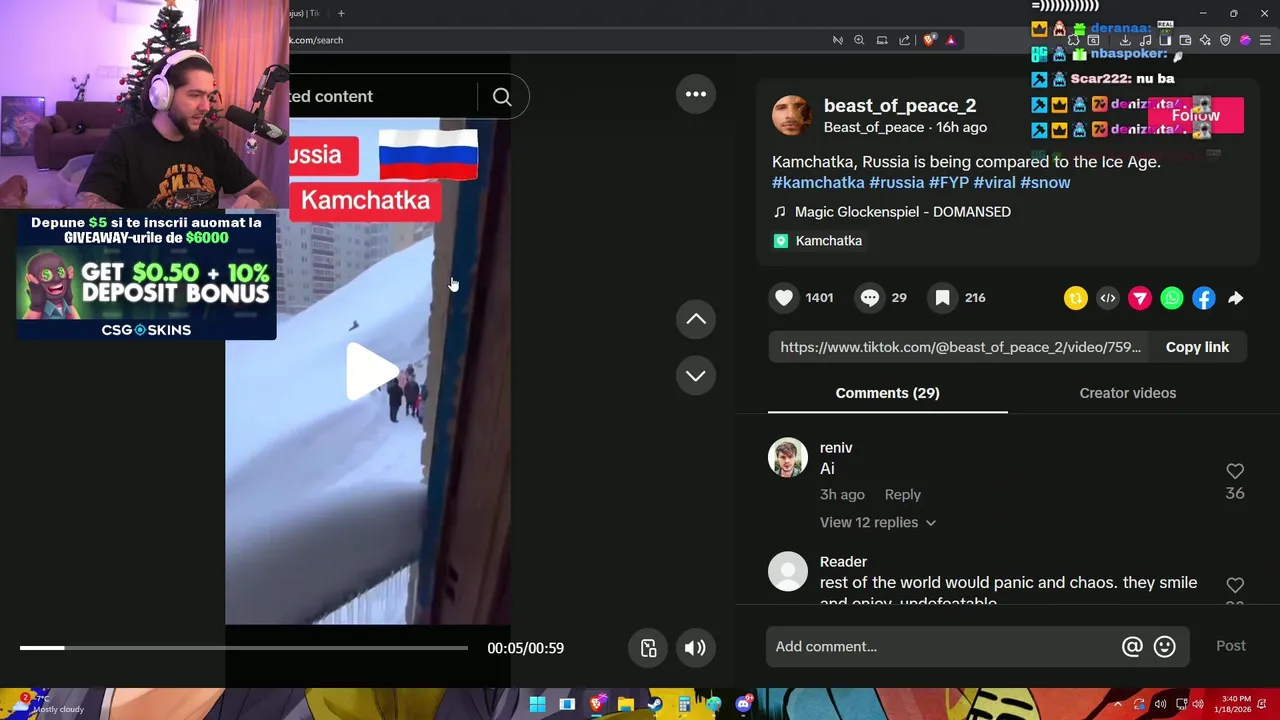This screenshot has width=1280, height=720.
Task: Go to previous video with up chevron
Action: (x=696, y=319)
